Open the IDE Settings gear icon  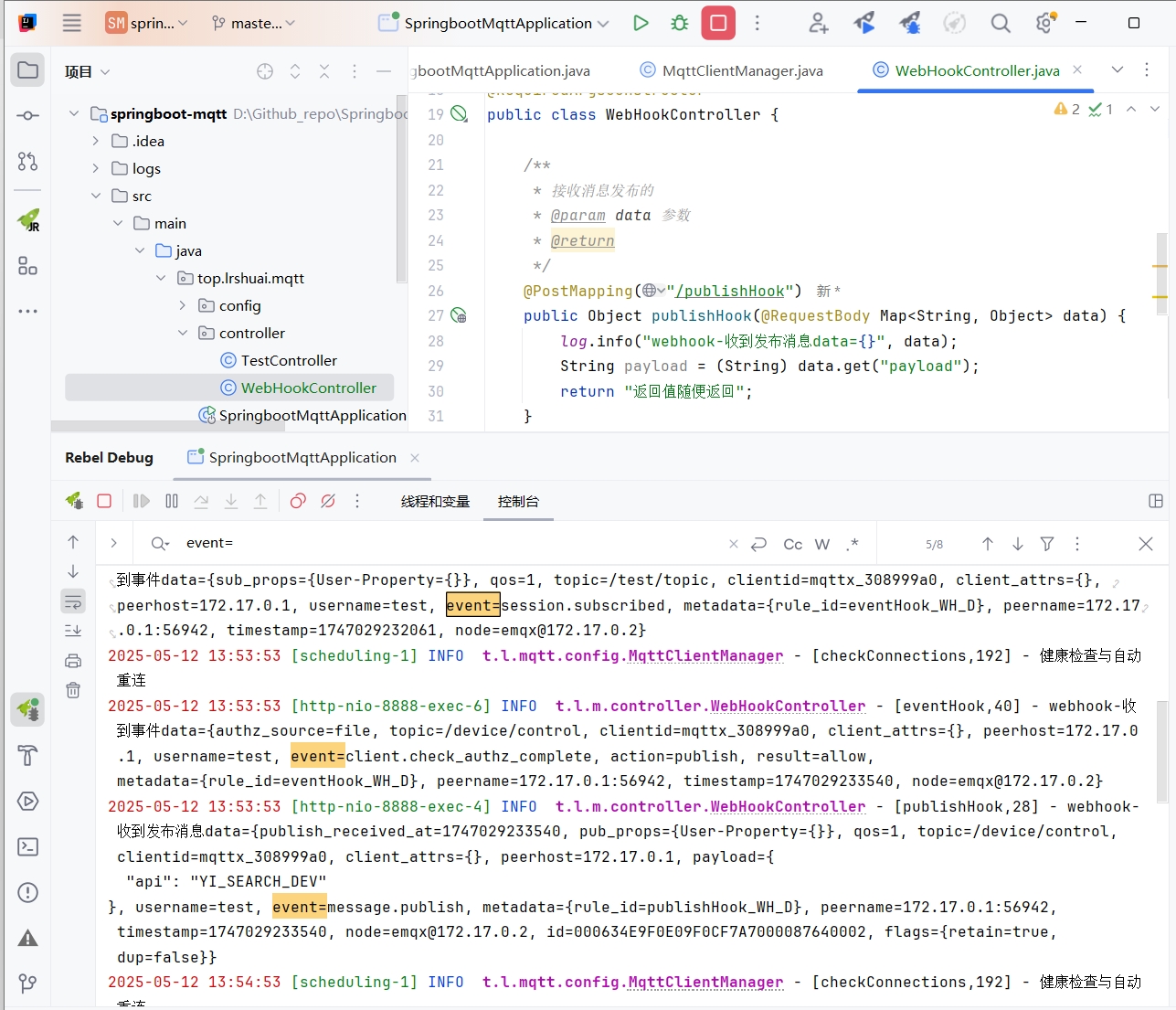click(1044, 23)
